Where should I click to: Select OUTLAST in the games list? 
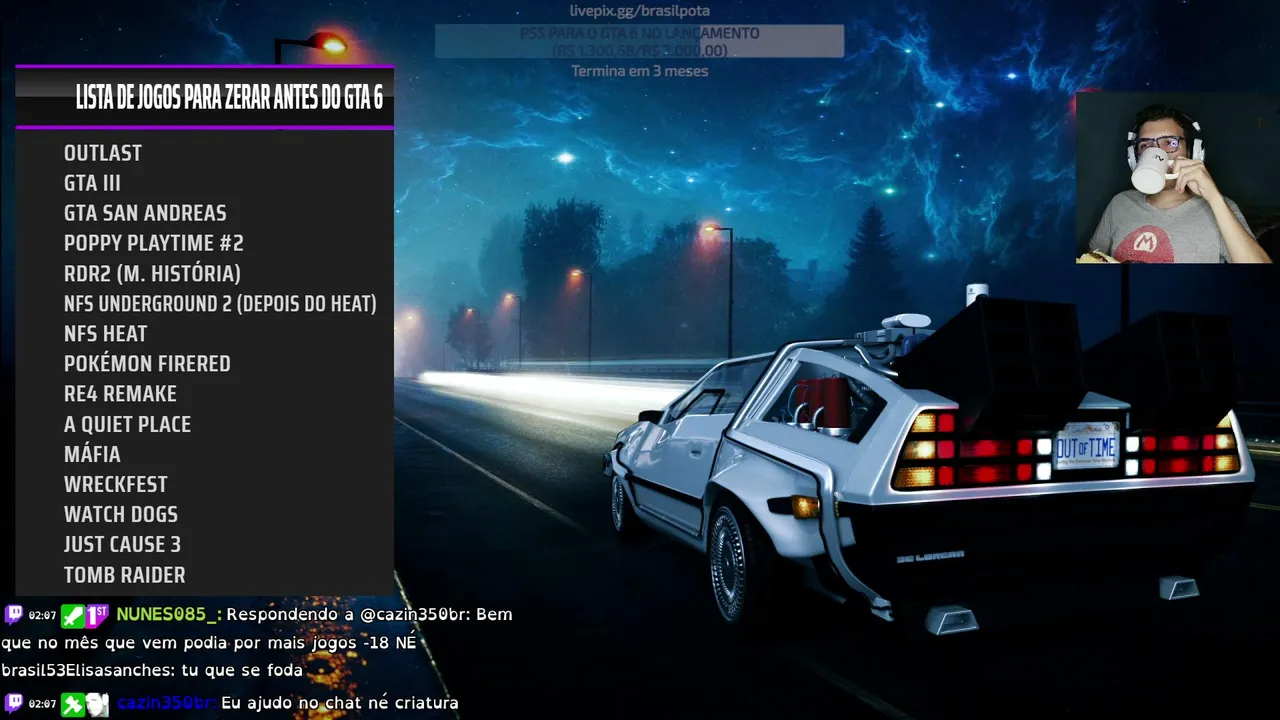(103, 153)
